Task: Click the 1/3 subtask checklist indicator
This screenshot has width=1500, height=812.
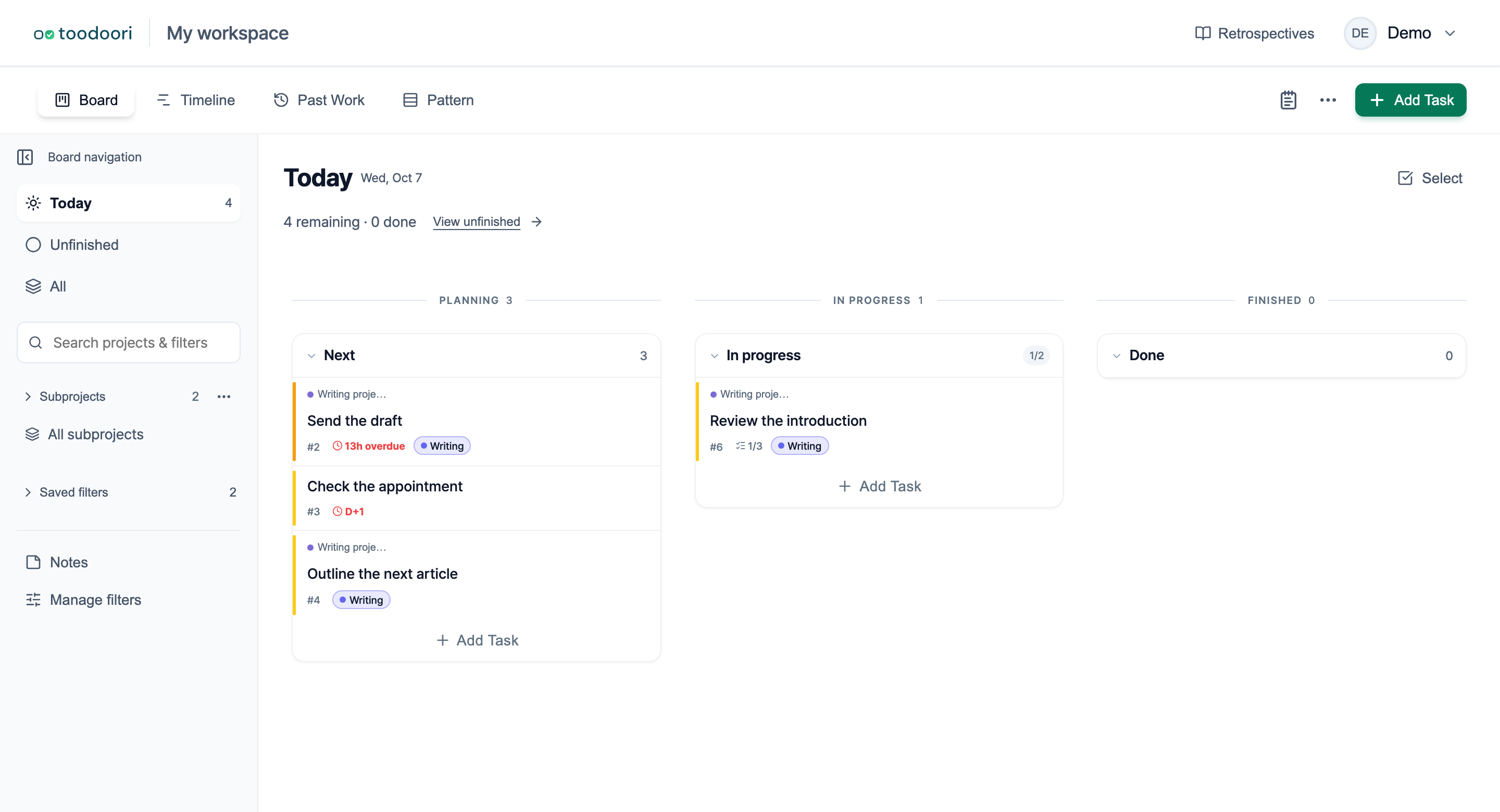Action: click(x=749, y=446)
